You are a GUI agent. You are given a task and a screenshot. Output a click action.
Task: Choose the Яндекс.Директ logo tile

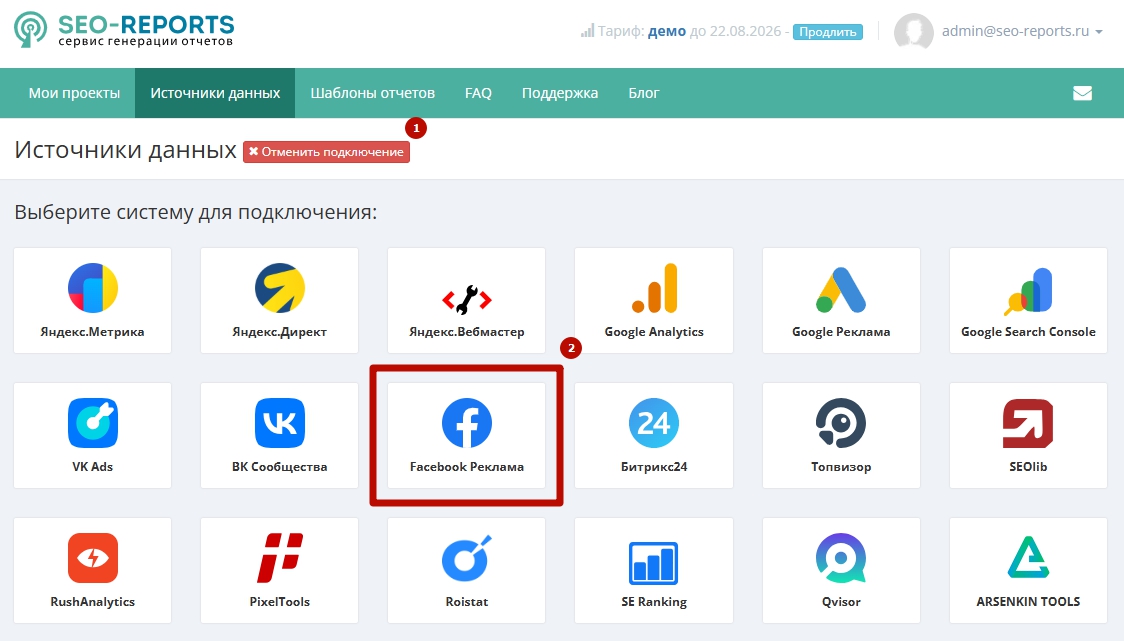point(280,288)
